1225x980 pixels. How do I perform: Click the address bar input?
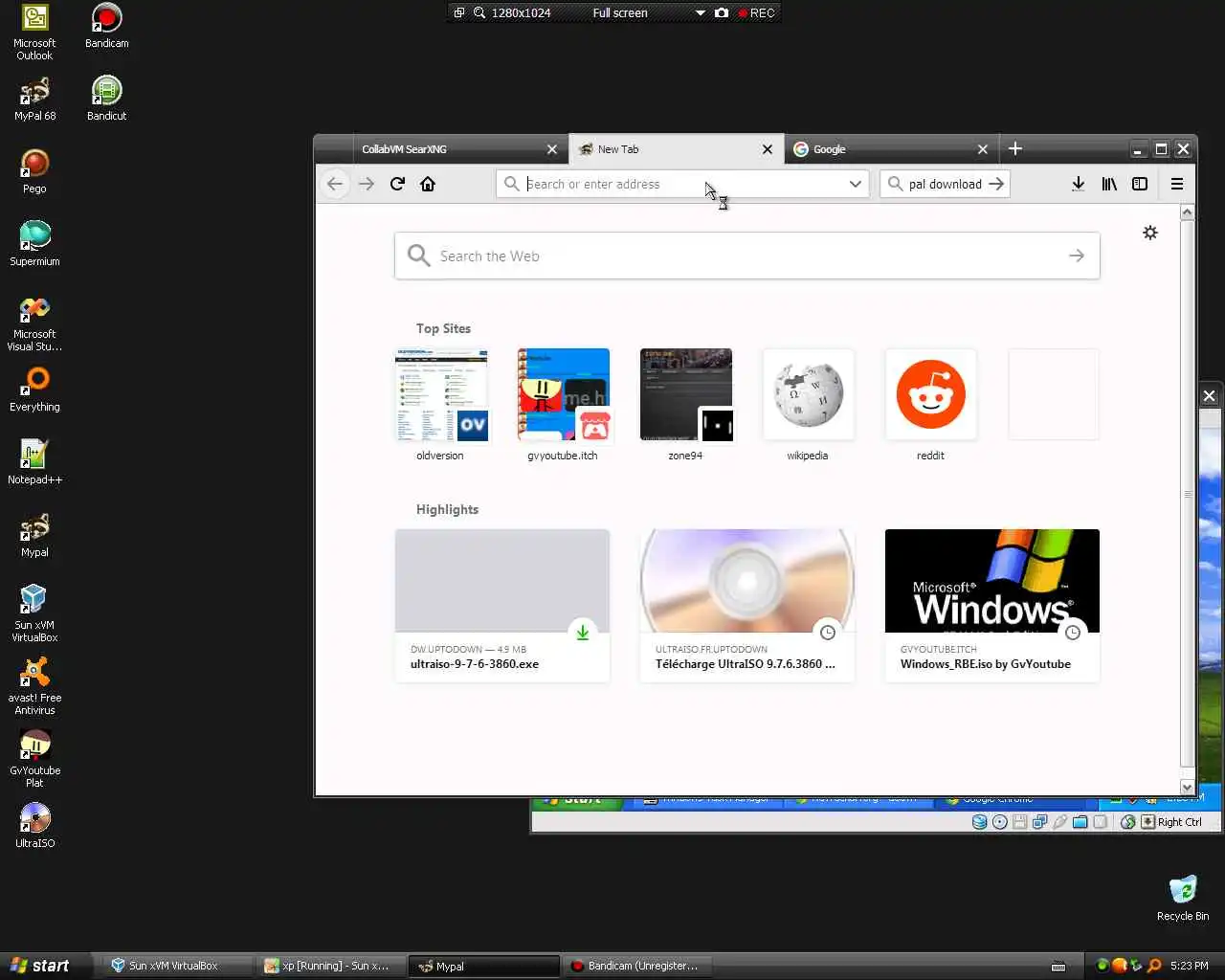(681, 184)
